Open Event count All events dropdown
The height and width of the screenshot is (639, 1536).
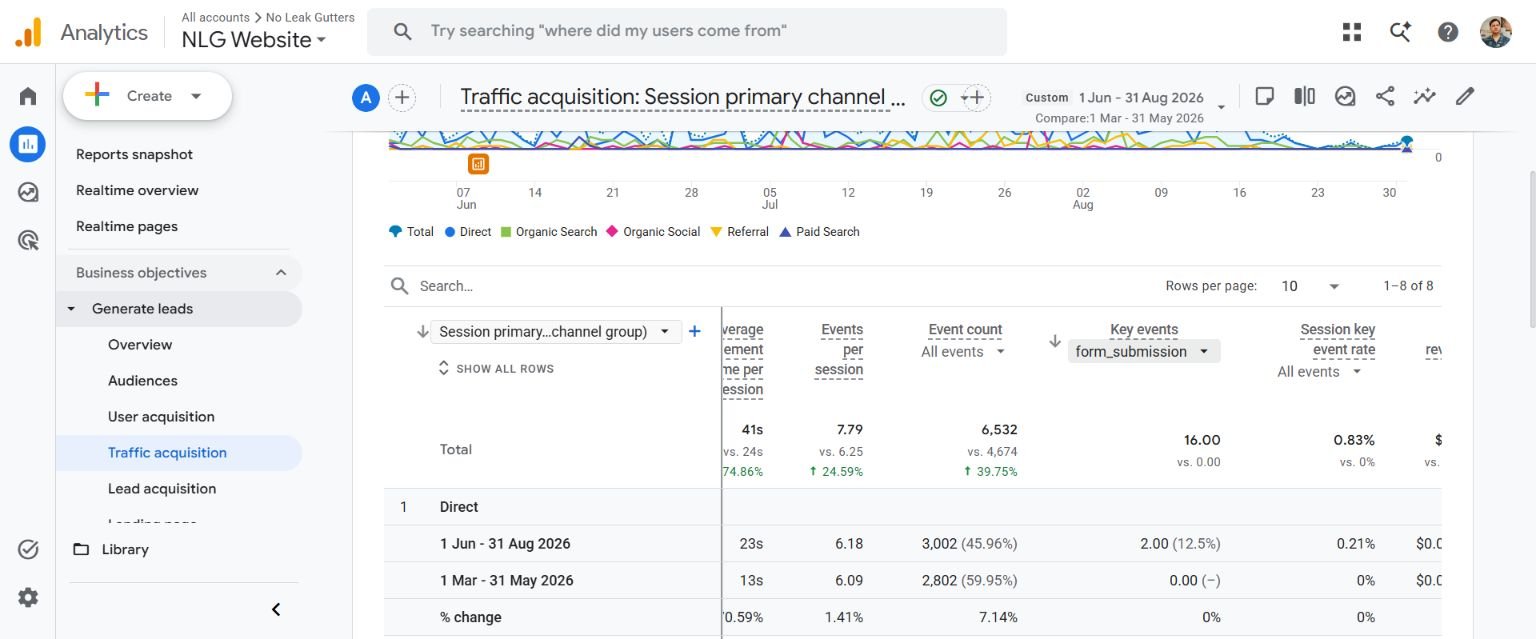964,352
